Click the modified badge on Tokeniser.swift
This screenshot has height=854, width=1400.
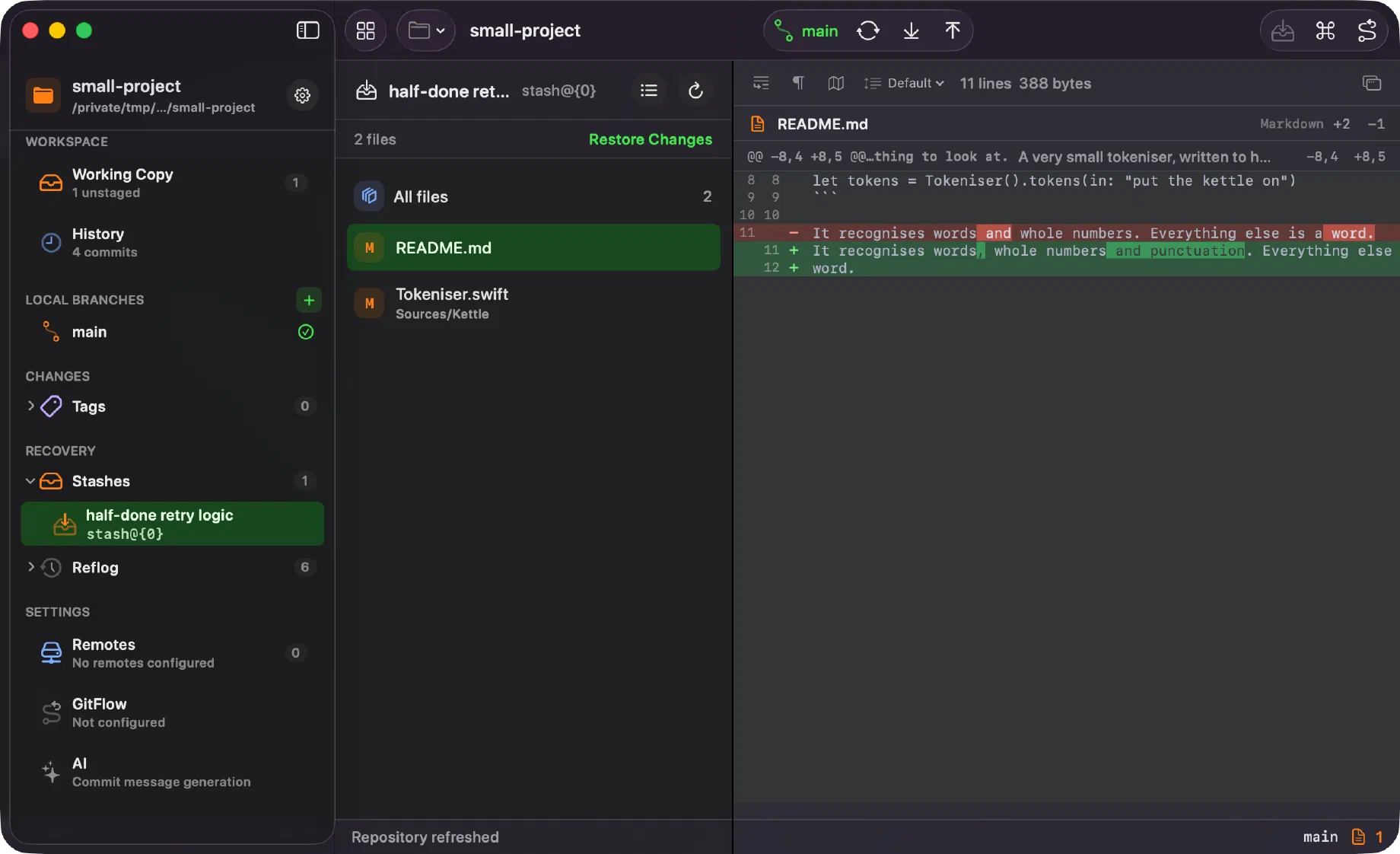pyautogui.click(x=369, y=303)
